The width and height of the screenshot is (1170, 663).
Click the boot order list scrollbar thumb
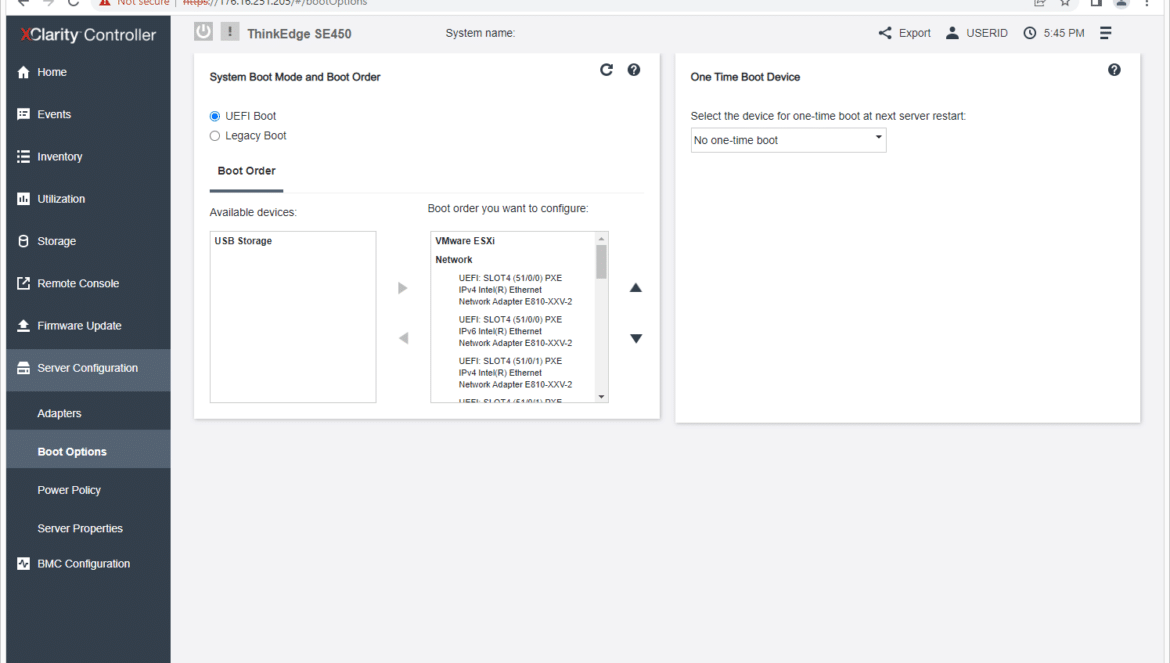click(x=601, y=262)
